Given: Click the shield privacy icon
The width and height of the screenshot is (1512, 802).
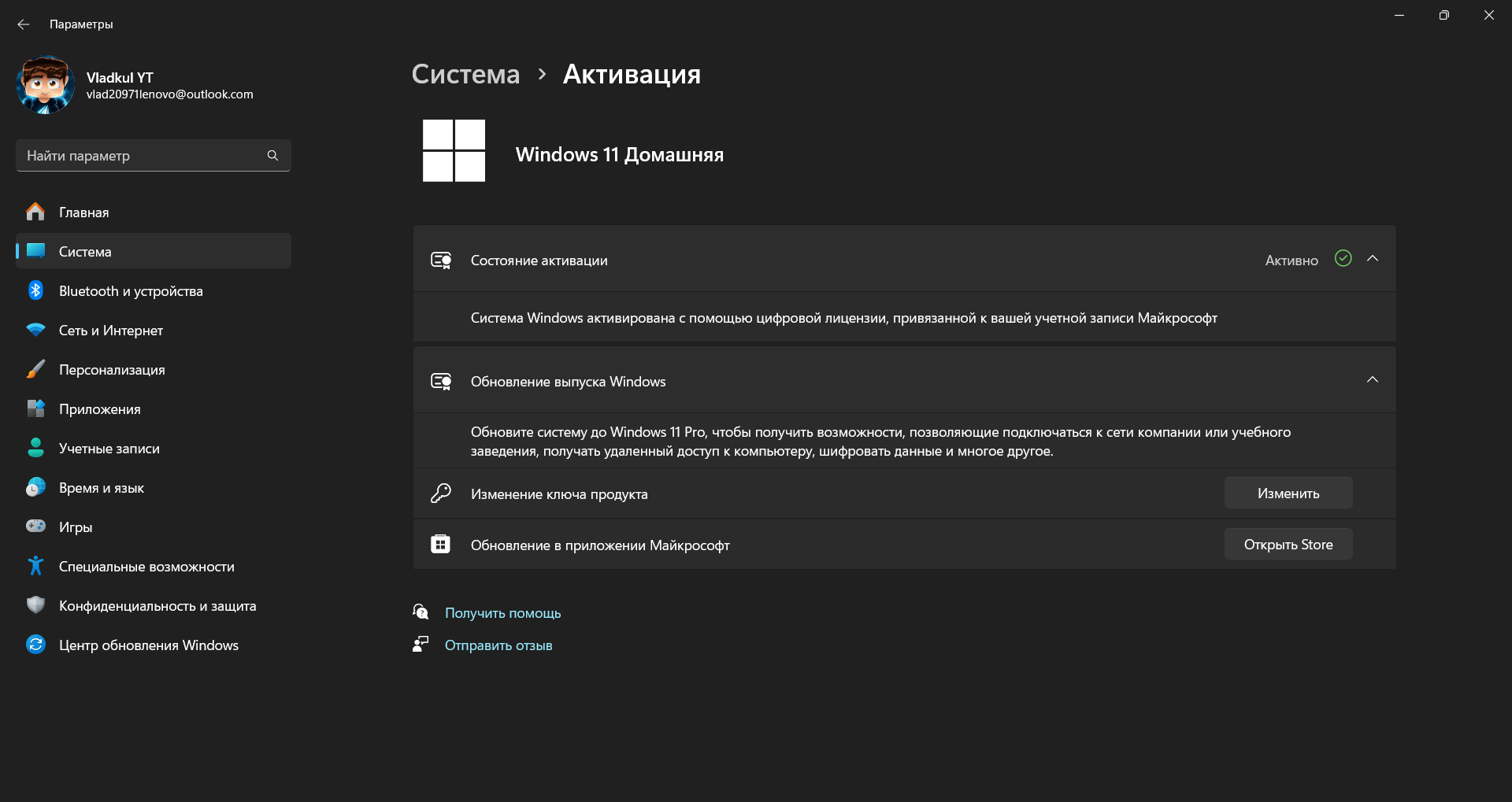Looking at the screenshot, I should click(x=35, y=604).
